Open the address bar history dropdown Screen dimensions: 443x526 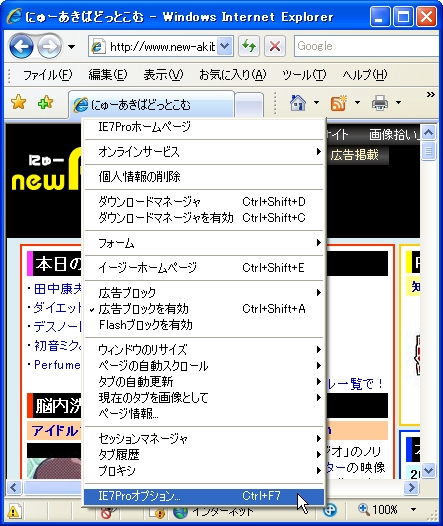(225, 46)
